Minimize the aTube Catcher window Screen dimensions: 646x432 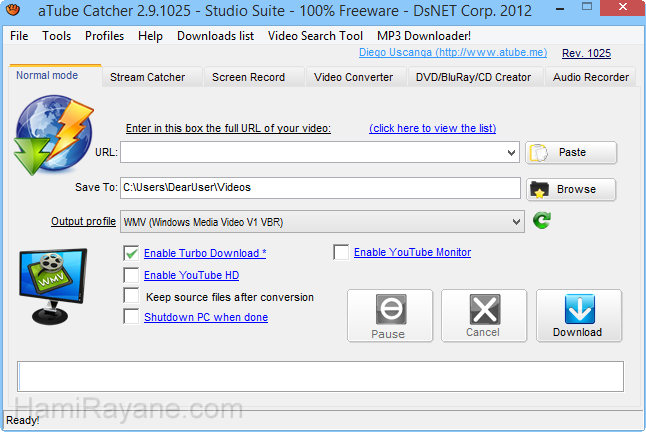pyautogui.click(x=559, y=8)
